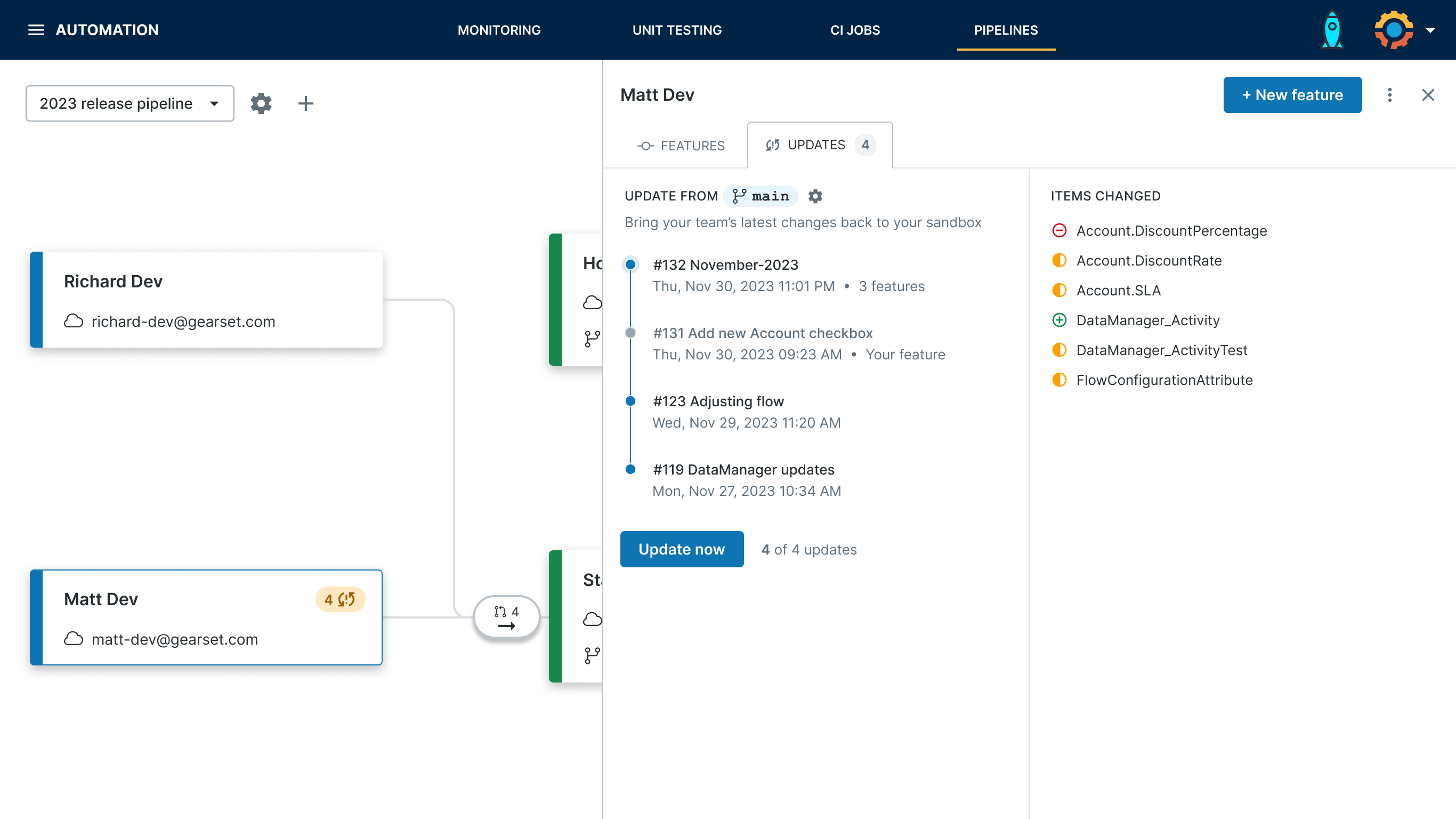Image resolution: width=1456 pixels, height=819 pixels.
Task: Click the plus icon to add pipeline
Action: [305, 103]
